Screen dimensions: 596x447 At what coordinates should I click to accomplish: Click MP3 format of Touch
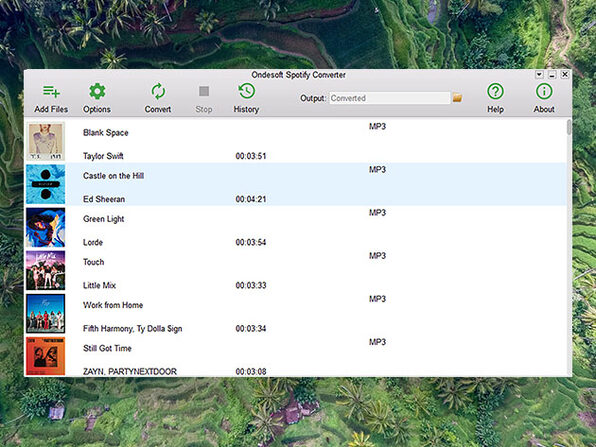[x=377, y=256]
